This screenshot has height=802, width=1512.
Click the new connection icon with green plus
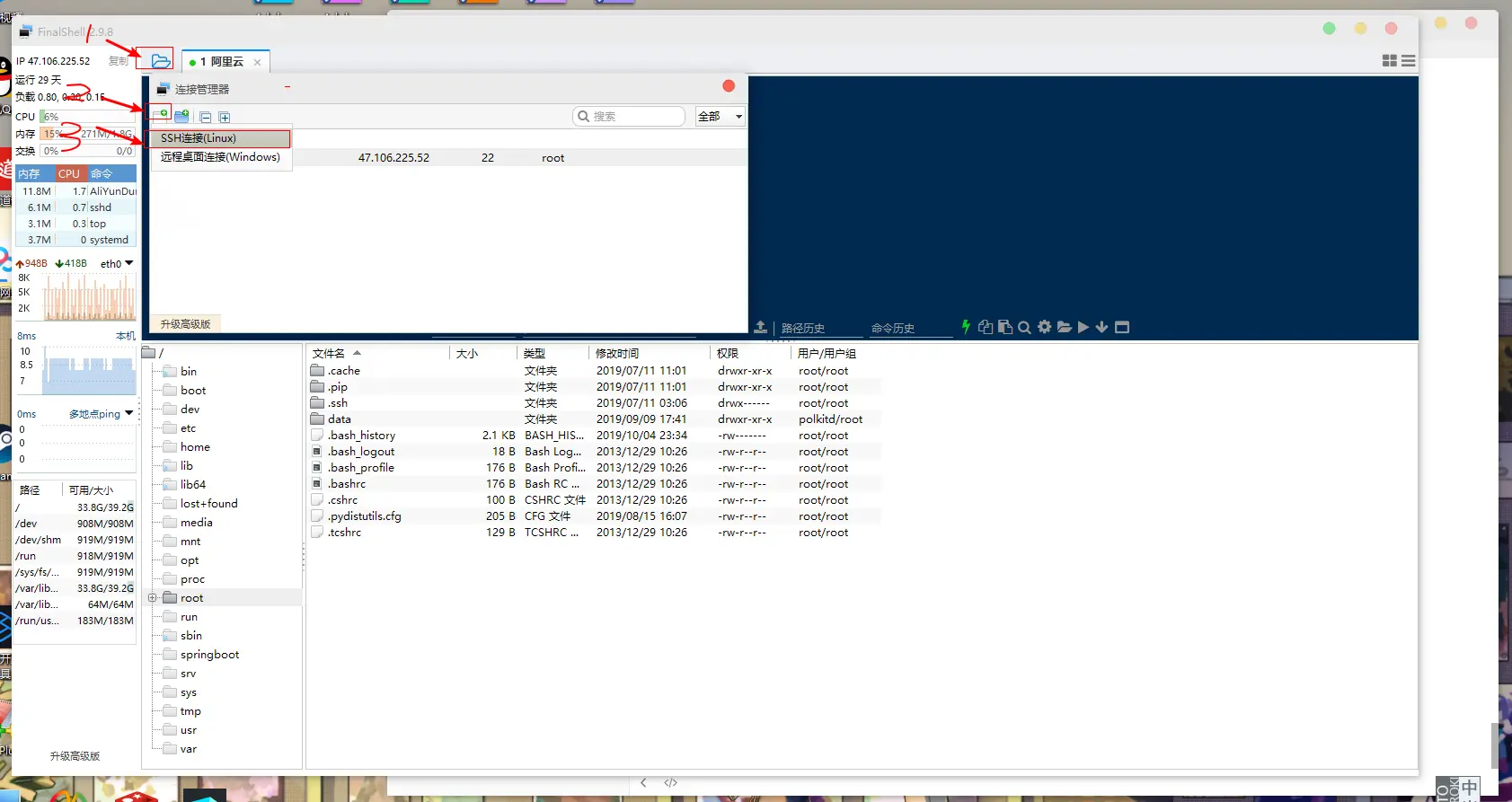click(x=161, y=115)
